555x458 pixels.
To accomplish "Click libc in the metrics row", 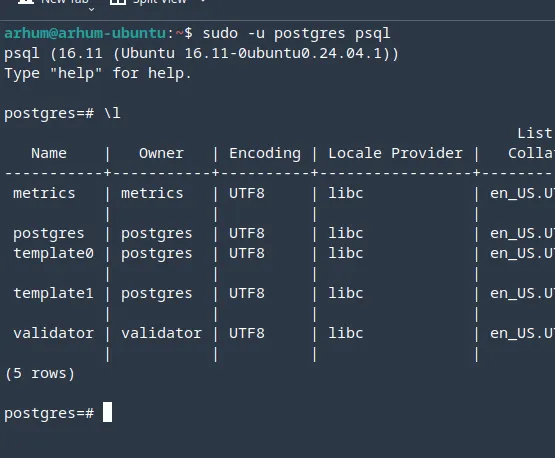I will click(346, 193).
